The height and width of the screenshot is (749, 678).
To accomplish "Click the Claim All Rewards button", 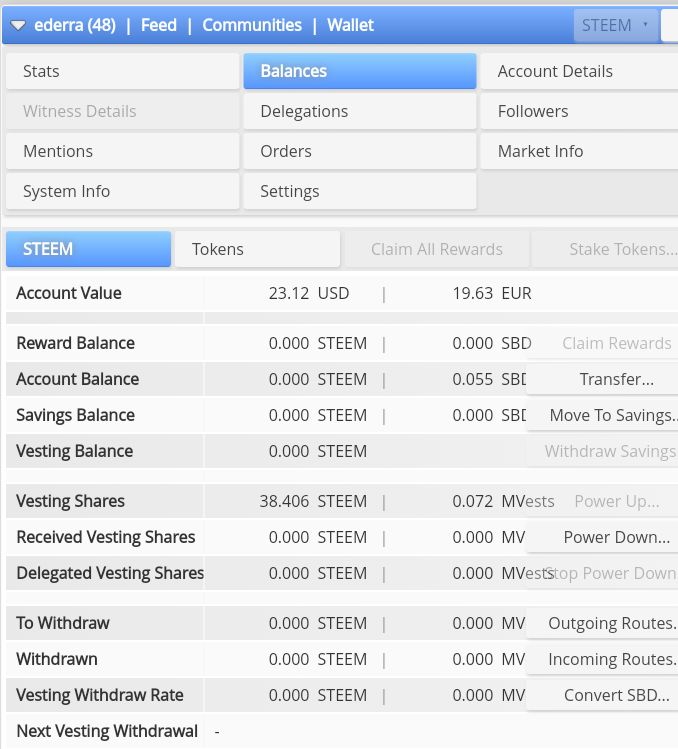I will coord(437,249).
